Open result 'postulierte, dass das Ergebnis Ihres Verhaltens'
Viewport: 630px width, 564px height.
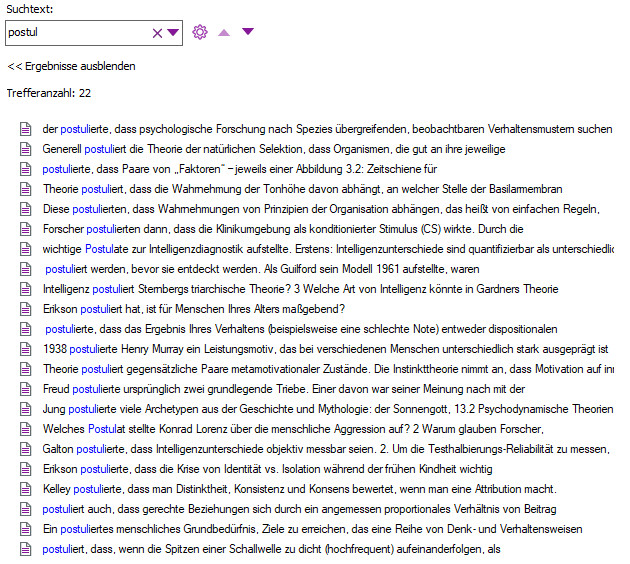[301, 329]
